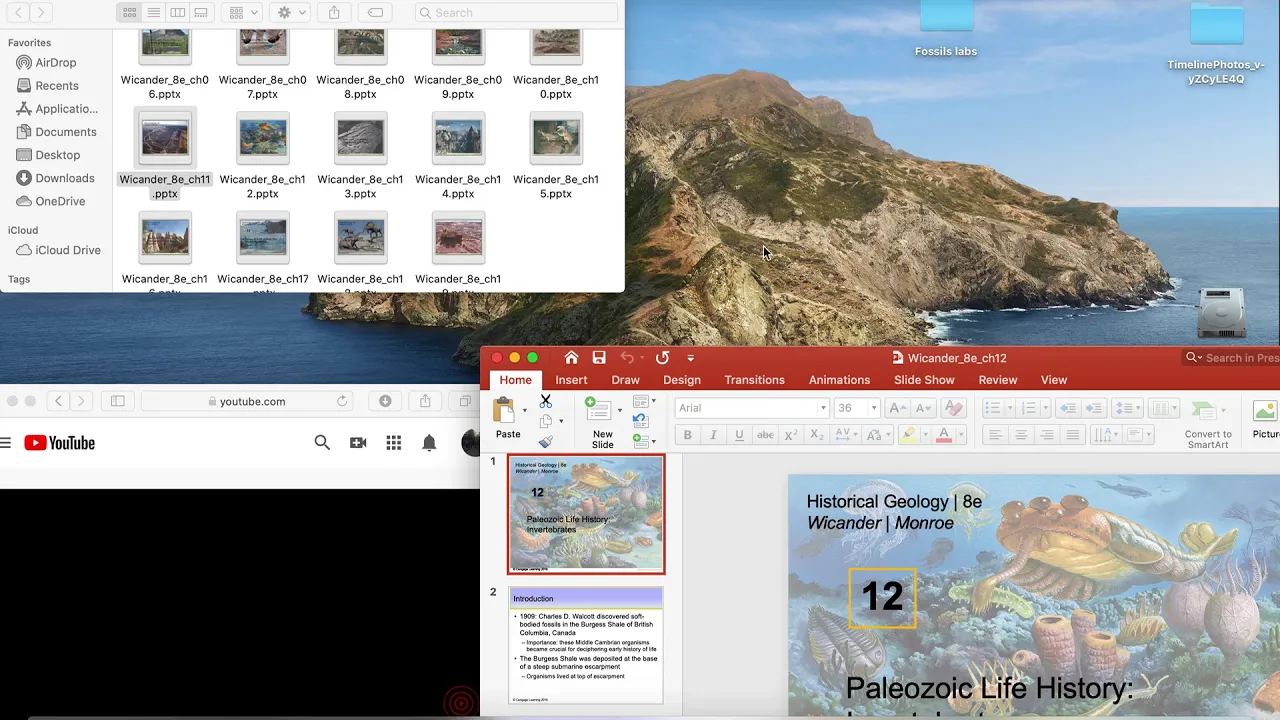Screen dimensions: 1280x720
Task: Click the text highlight color marker
Action: click(x=907, y=435)
